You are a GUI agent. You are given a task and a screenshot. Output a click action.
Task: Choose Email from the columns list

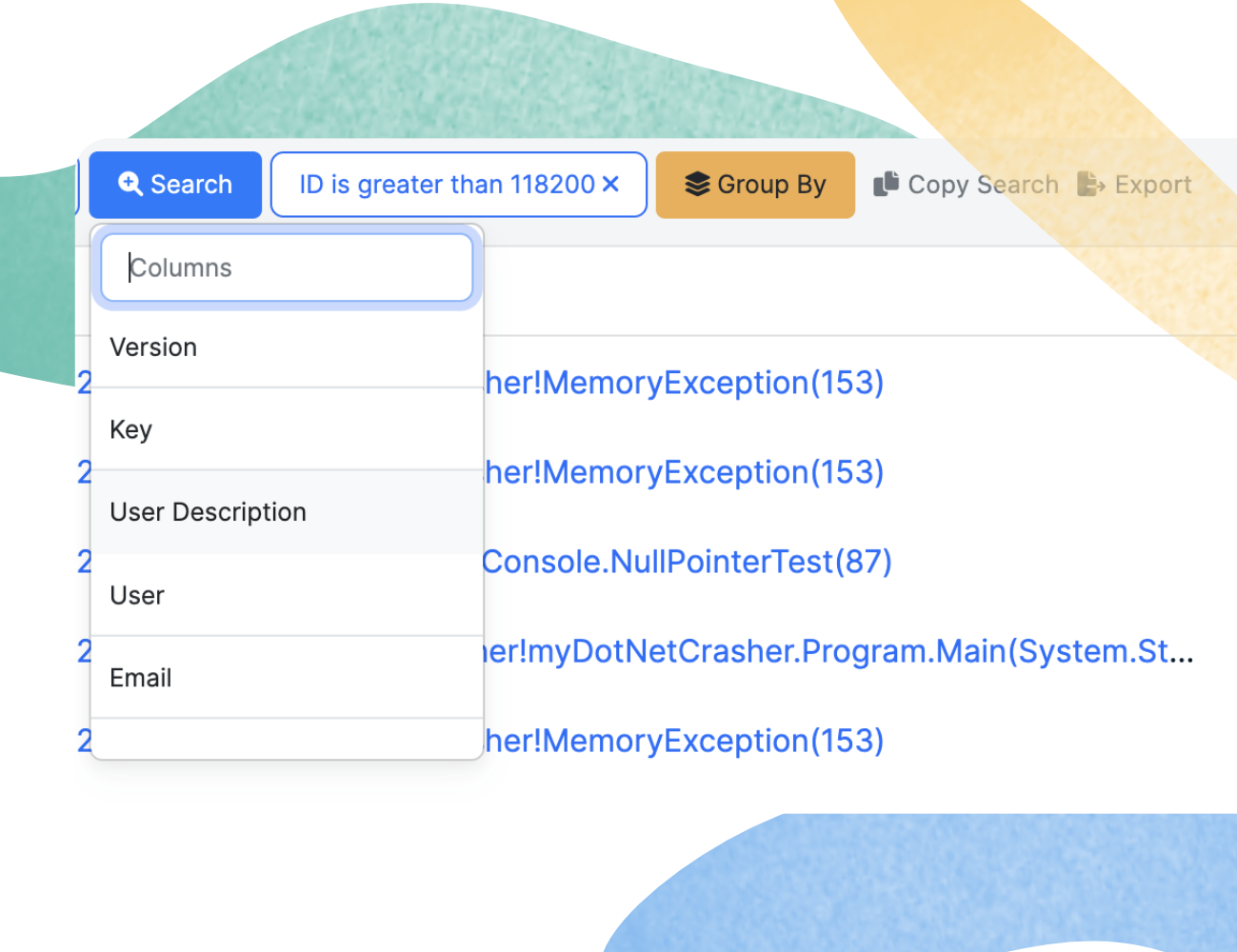287,678
